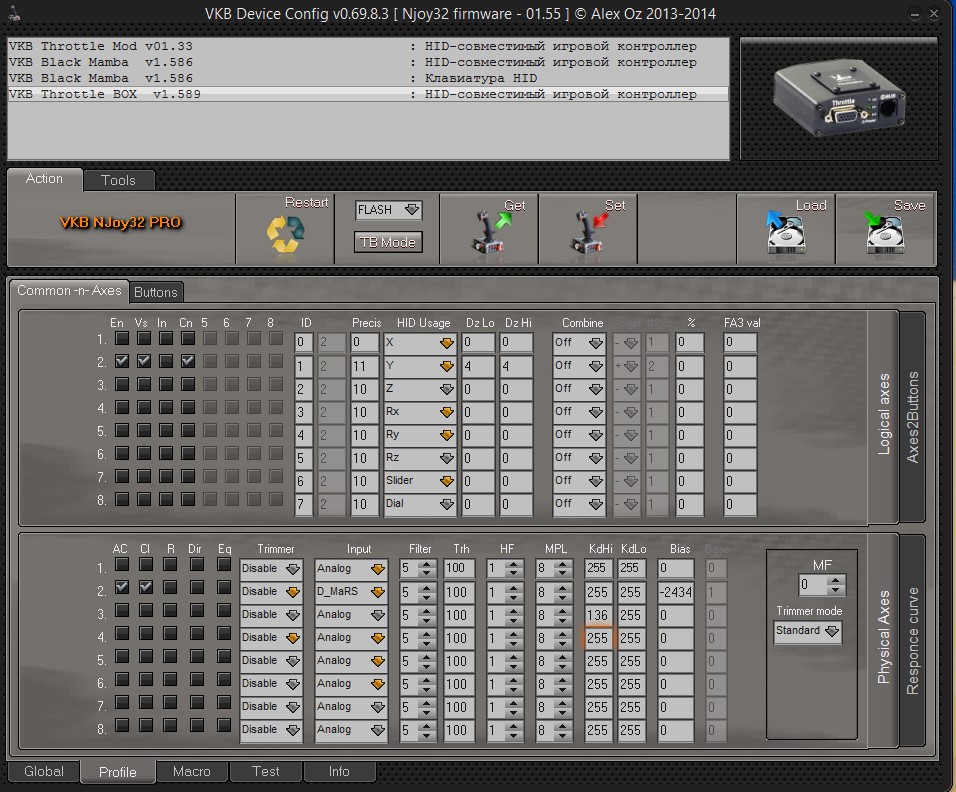Switch to the Tools tab
This screenshot has height=792, width=956.
point(118,180)
